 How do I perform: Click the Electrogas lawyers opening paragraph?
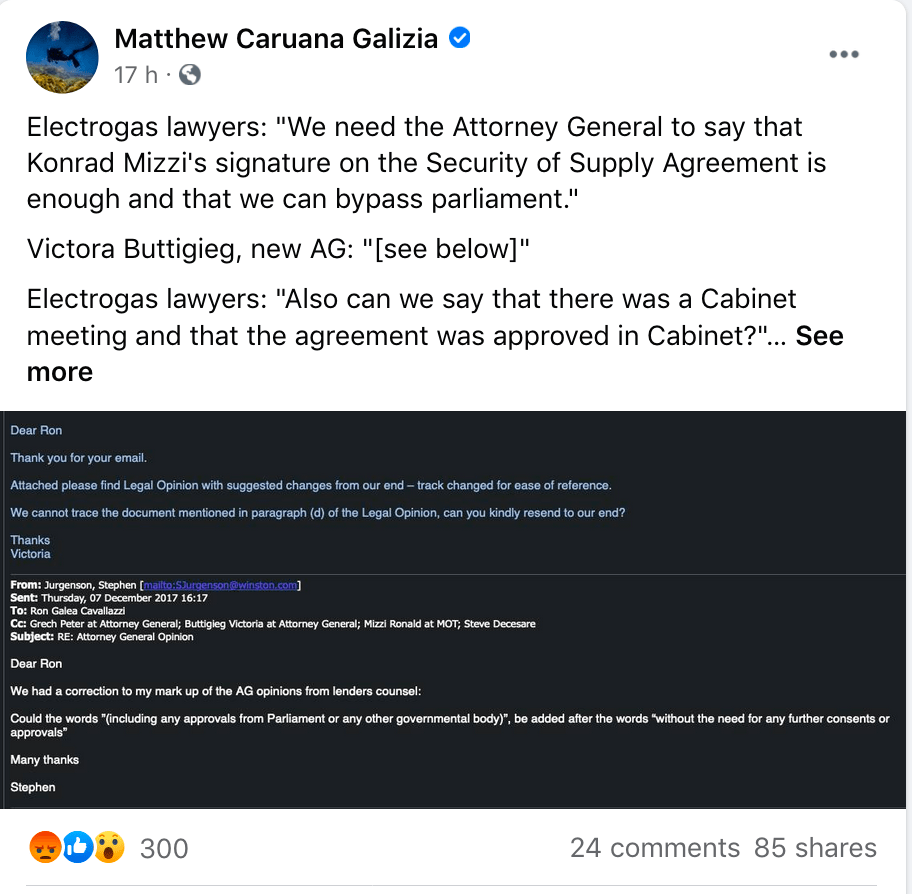(x=426, y=163)
